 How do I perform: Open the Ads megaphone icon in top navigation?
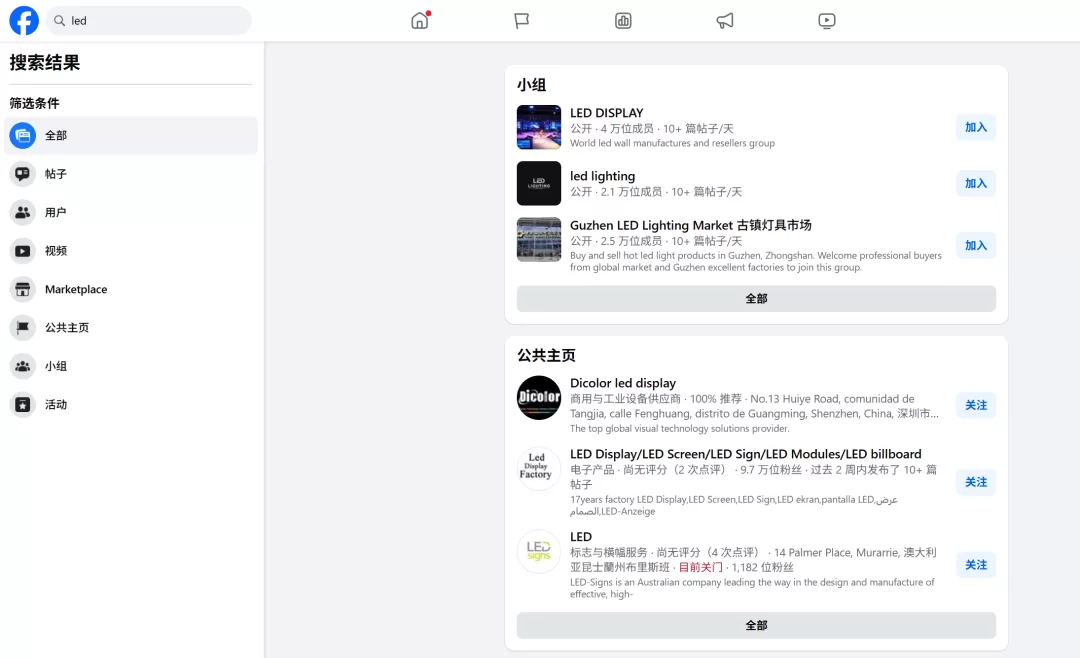(725, 21)
